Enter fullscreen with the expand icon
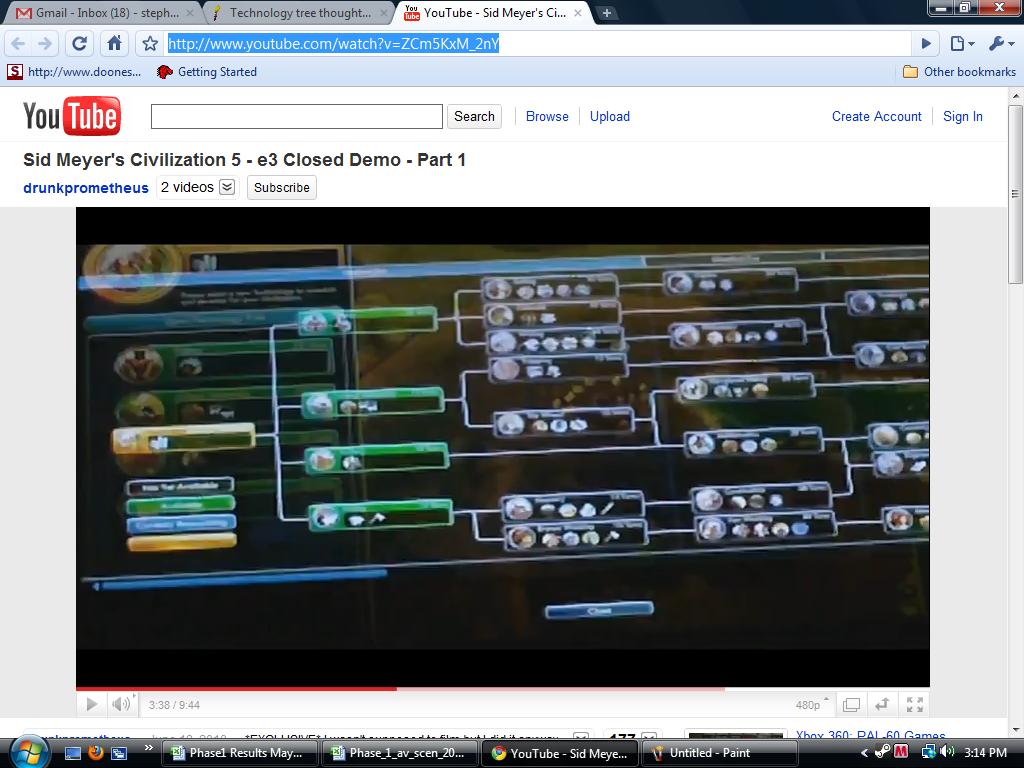The height and width of the screenshot is (768, 1024). pos(914,705)
